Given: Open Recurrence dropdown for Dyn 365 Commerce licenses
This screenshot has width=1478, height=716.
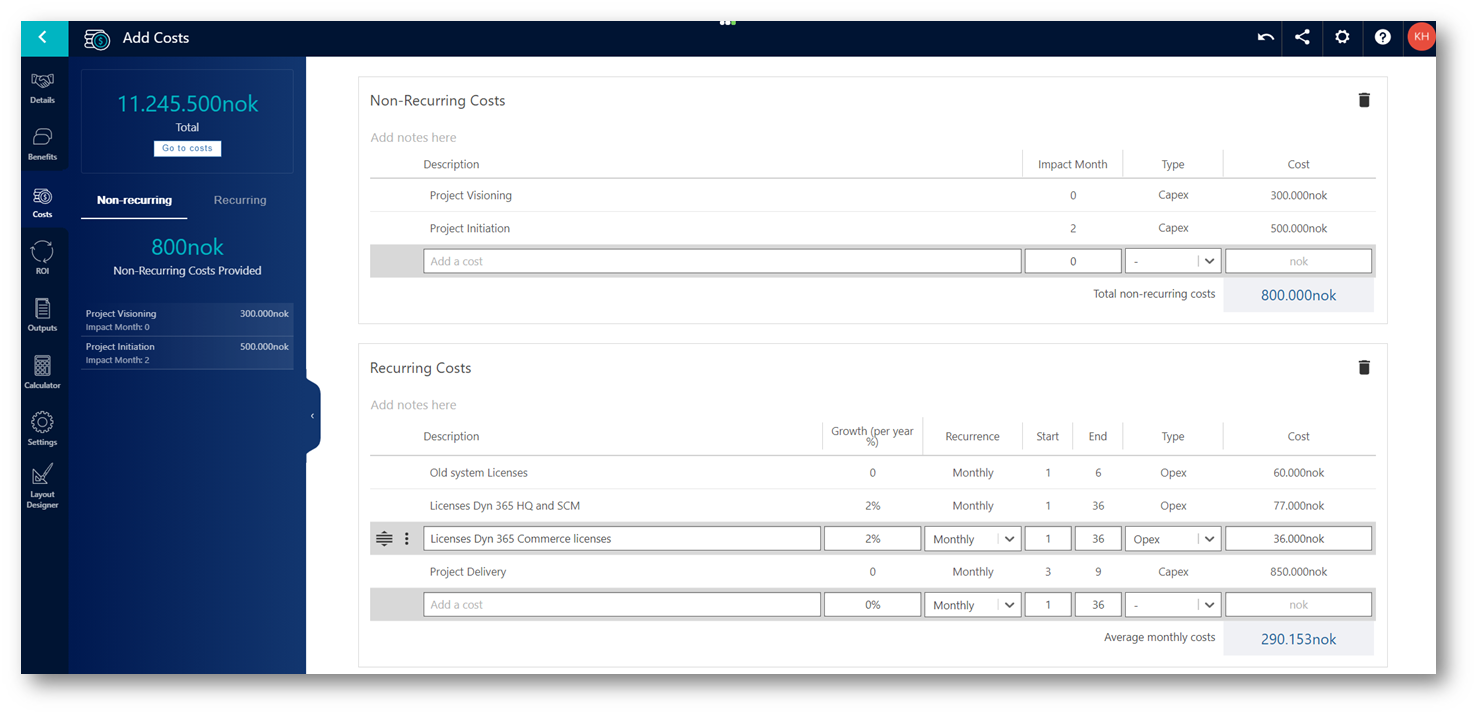Looking at the screenshot, I should (972, 539).
